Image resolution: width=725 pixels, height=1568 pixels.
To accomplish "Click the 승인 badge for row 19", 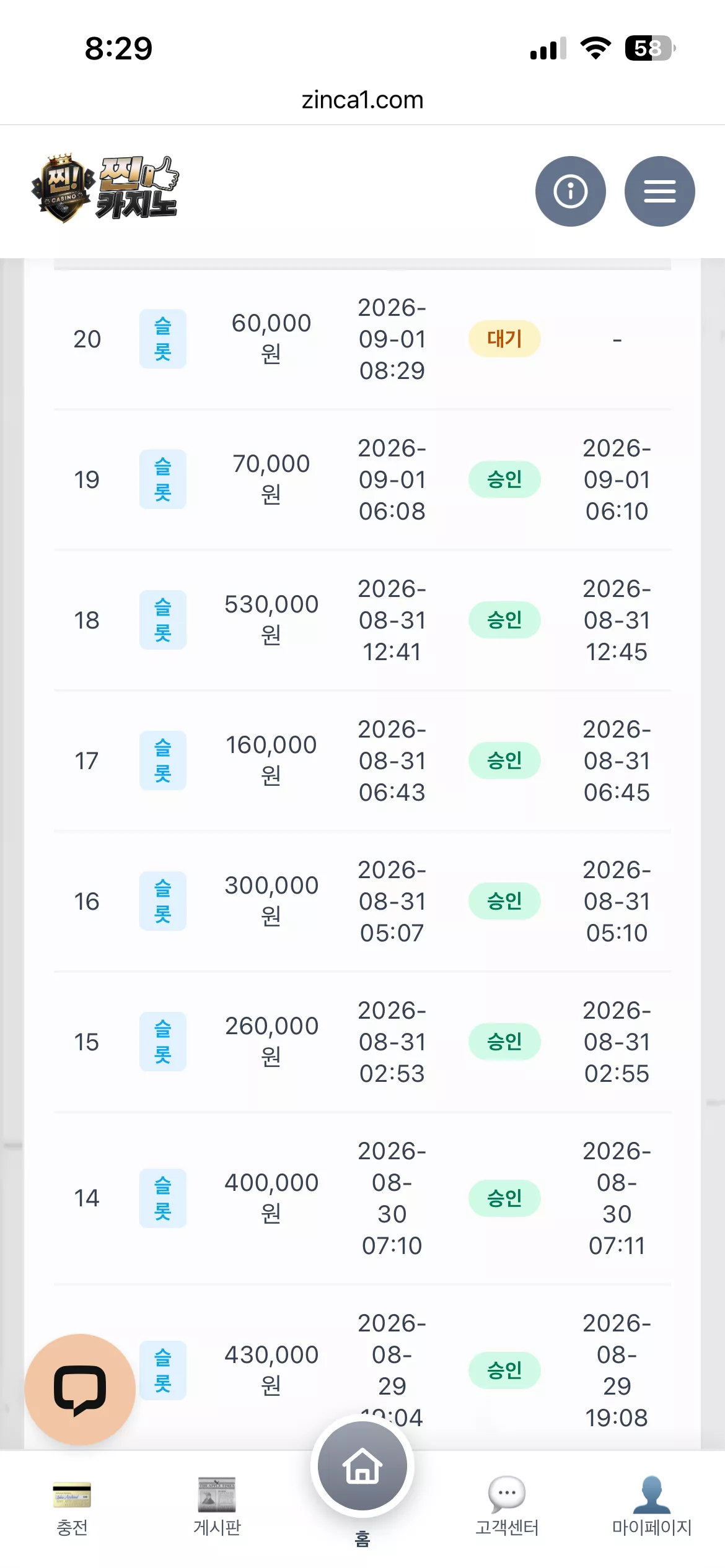I will pyautogui.click(x=504, y=479).
